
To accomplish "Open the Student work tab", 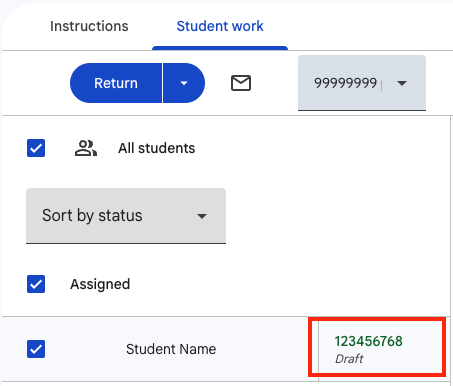I will tap(220, 26).
